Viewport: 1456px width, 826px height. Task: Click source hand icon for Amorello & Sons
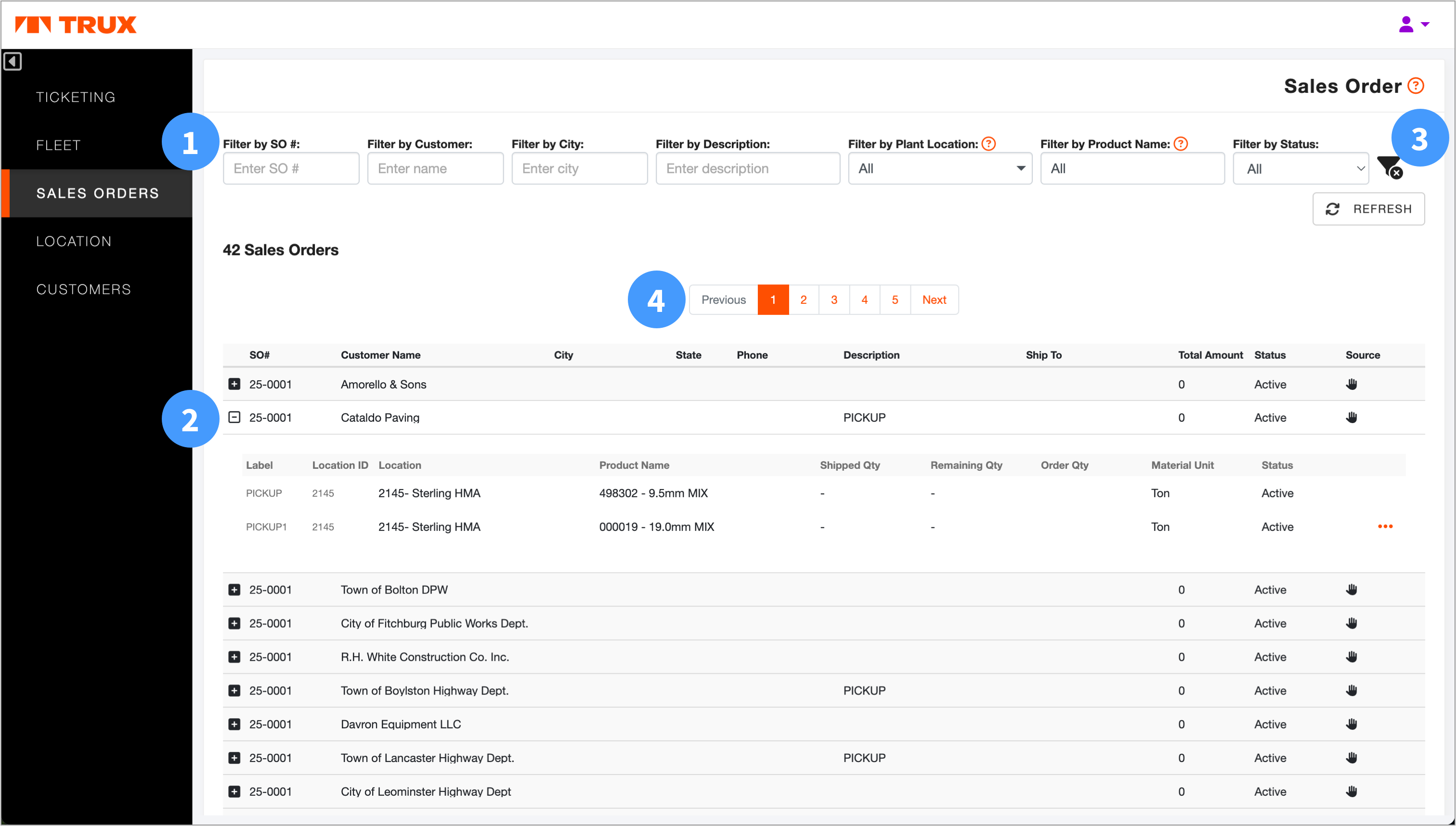(x=1352, y=384)
